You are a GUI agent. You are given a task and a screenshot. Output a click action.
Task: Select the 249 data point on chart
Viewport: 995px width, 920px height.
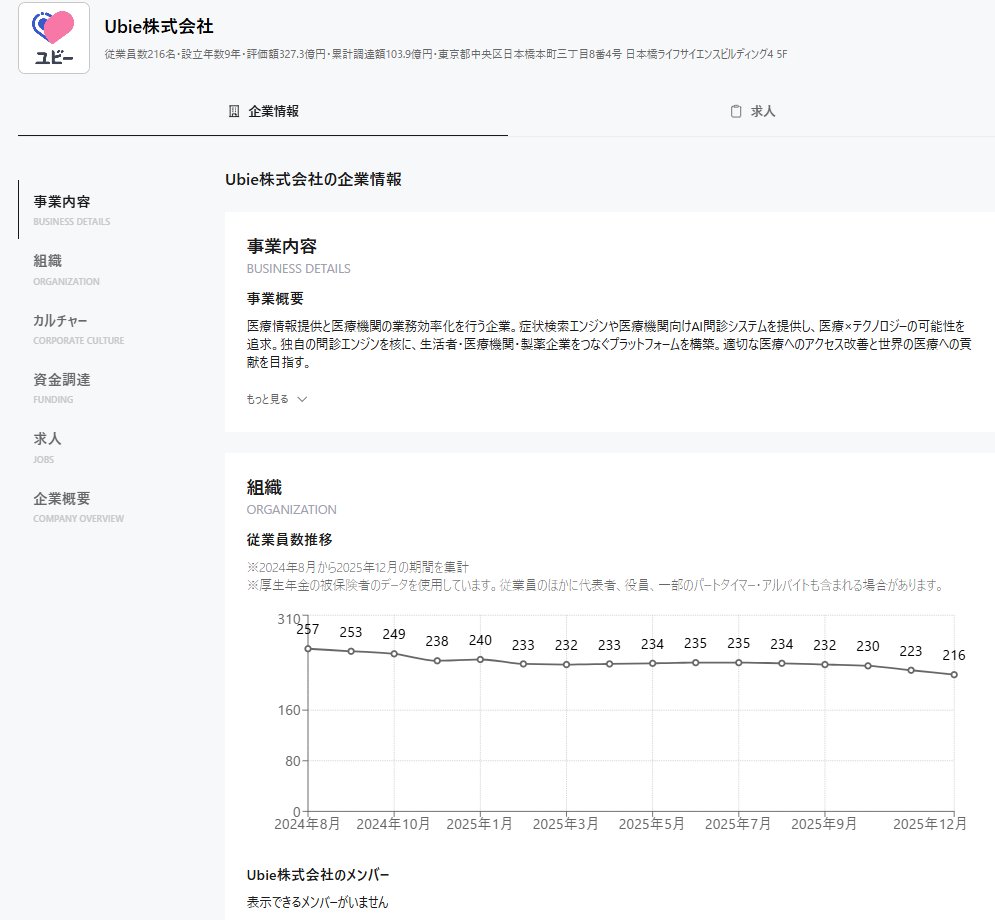click(x=394, y=654)
